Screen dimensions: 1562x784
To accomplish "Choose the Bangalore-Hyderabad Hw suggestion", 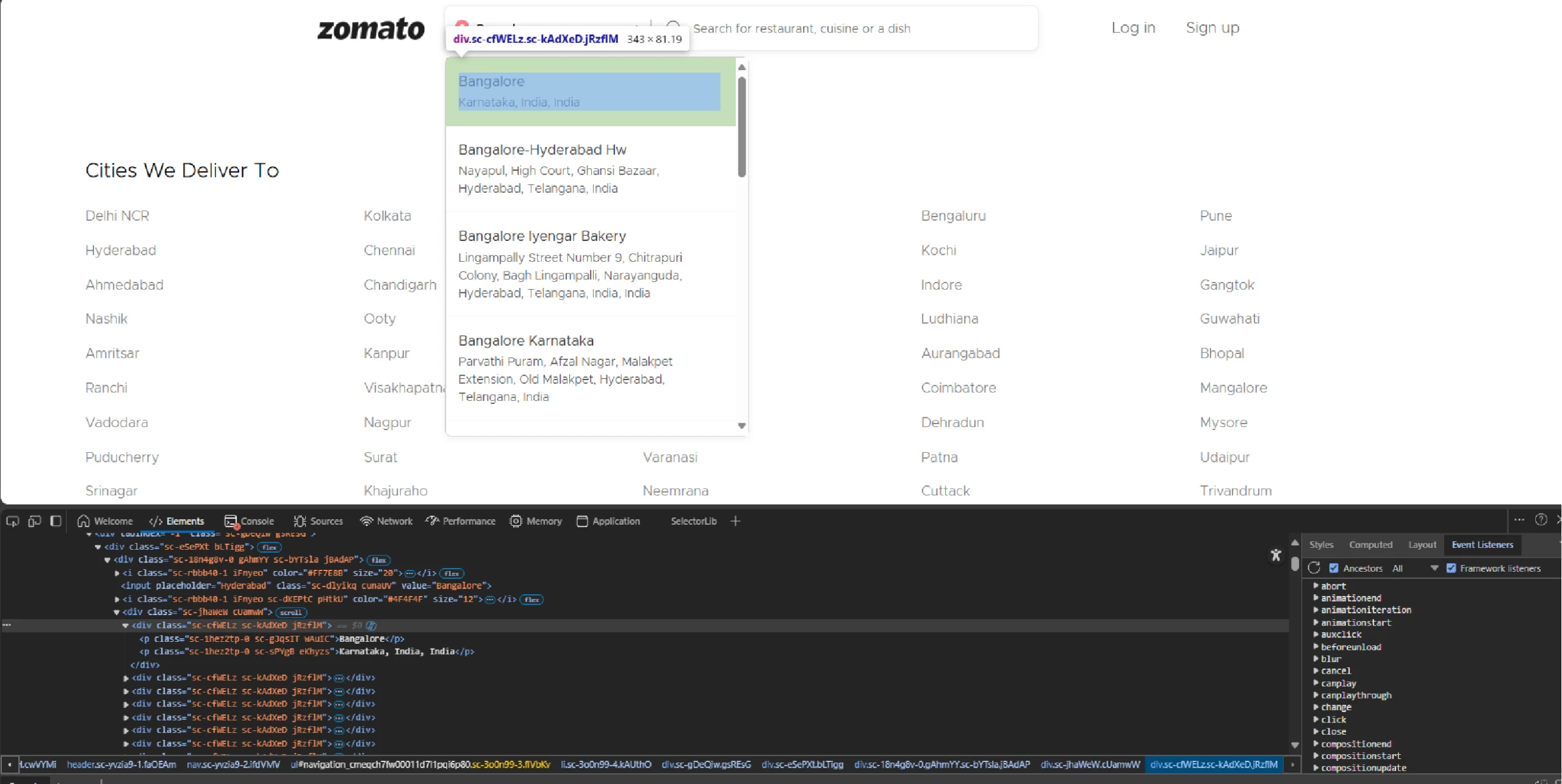I will tap(589, 169).
